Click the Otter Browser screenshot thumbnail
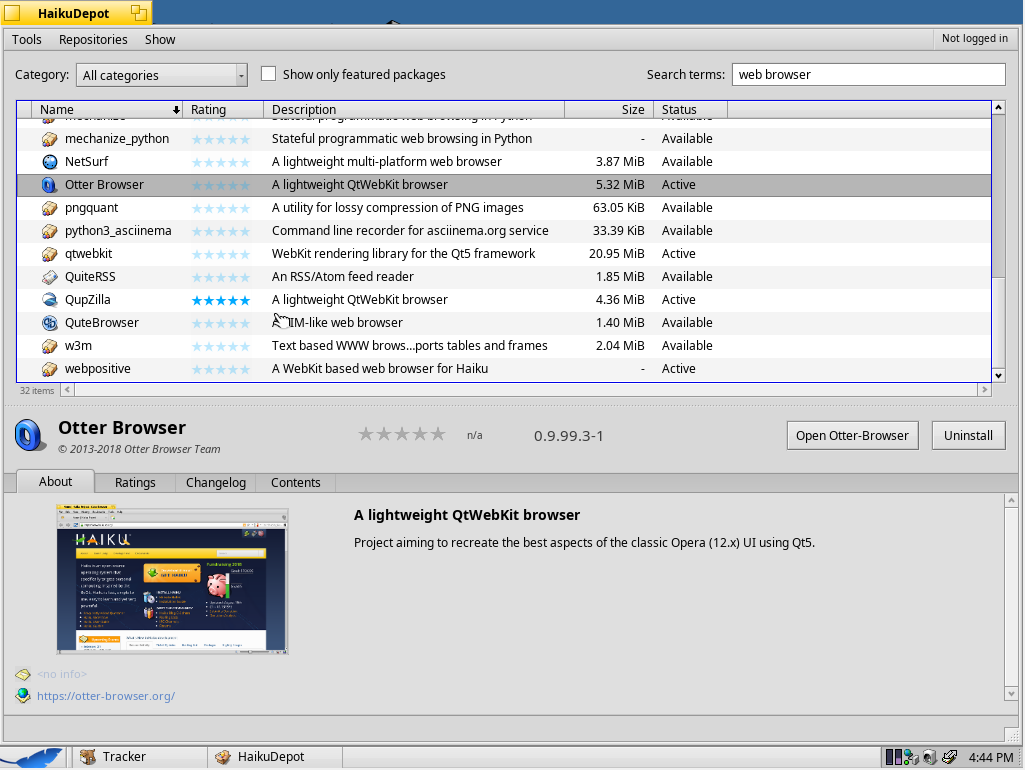Viewport: 1025px width, 770px height. tap(173, 579)
